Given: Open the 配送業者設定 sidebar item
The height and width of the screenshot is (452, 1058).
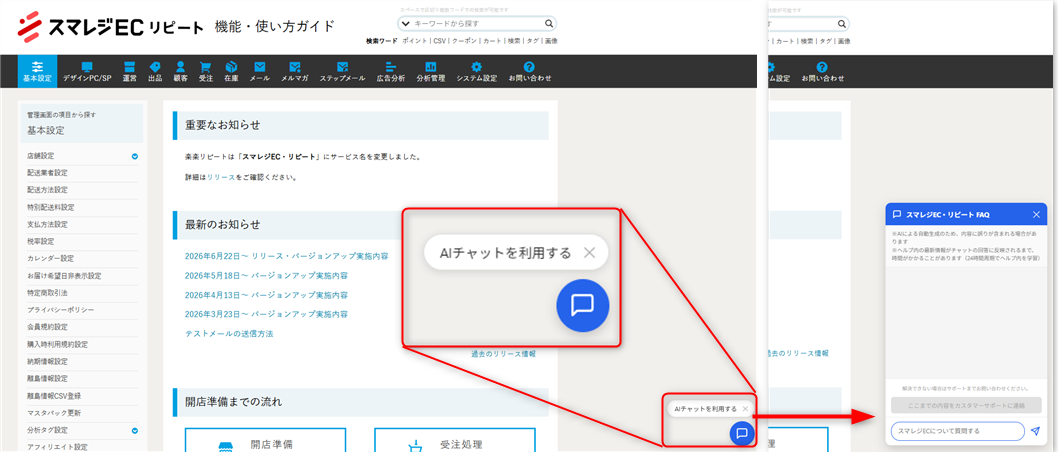Looking at the screenshot, I should coord(82,173).
